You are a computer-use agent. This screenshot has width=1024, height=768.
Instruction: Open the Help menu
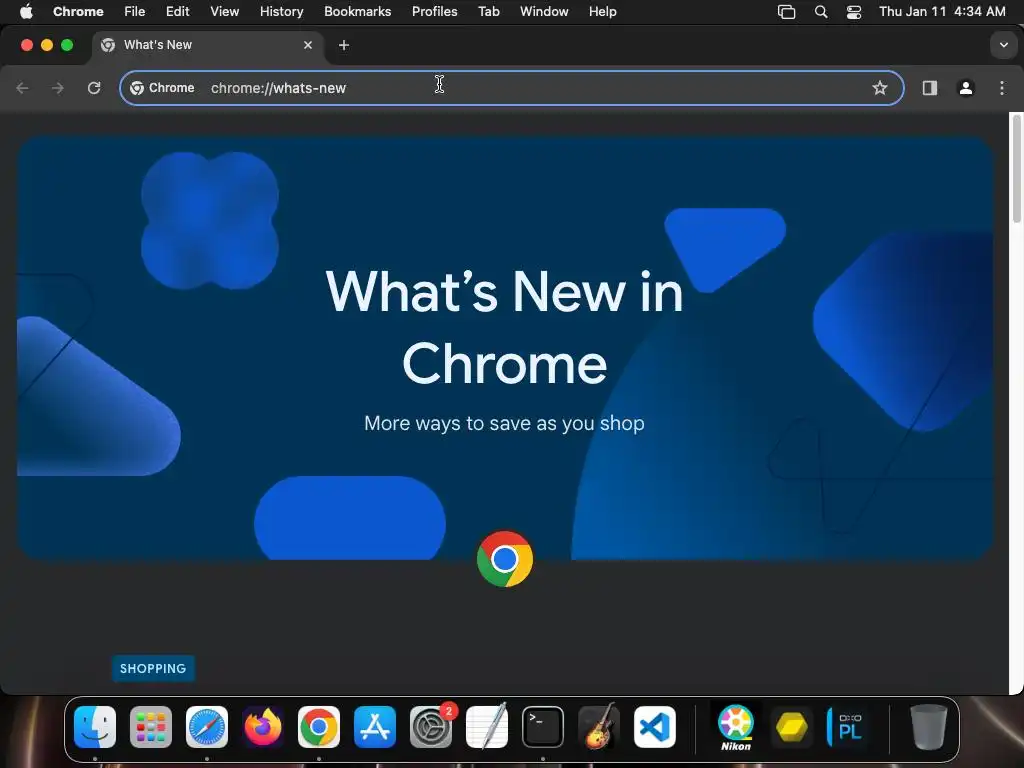(602, 12)
